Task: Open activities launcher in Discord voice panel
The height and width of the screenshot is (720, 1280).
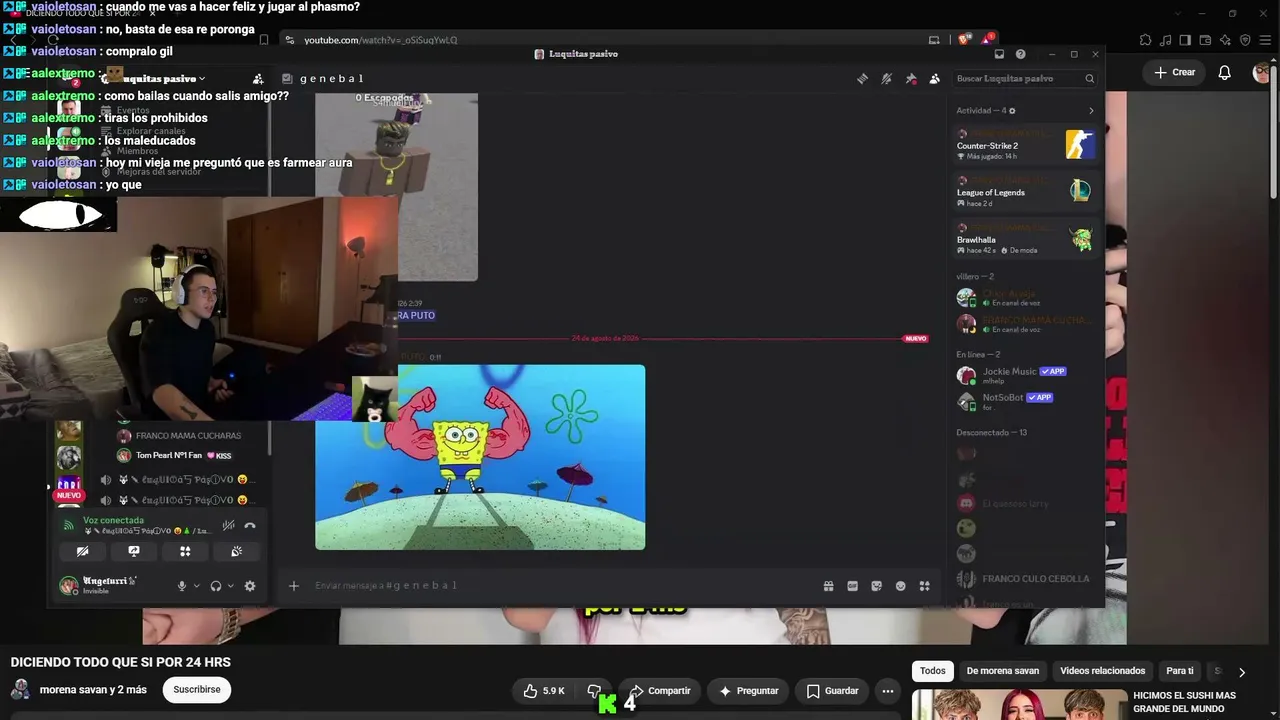Action: 185,551
